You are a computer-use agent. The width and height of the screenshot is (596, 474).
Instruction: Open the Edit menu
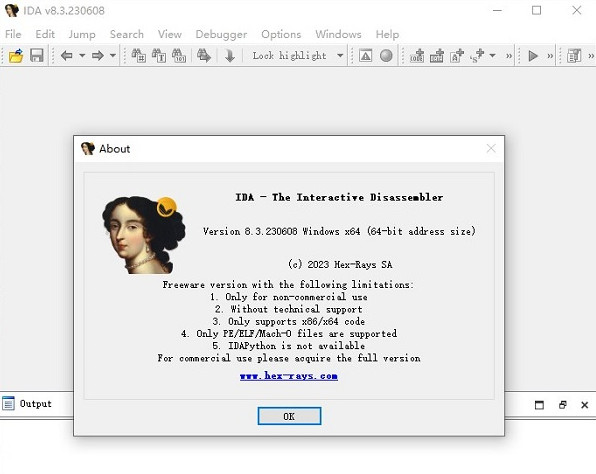coord(45,34)
